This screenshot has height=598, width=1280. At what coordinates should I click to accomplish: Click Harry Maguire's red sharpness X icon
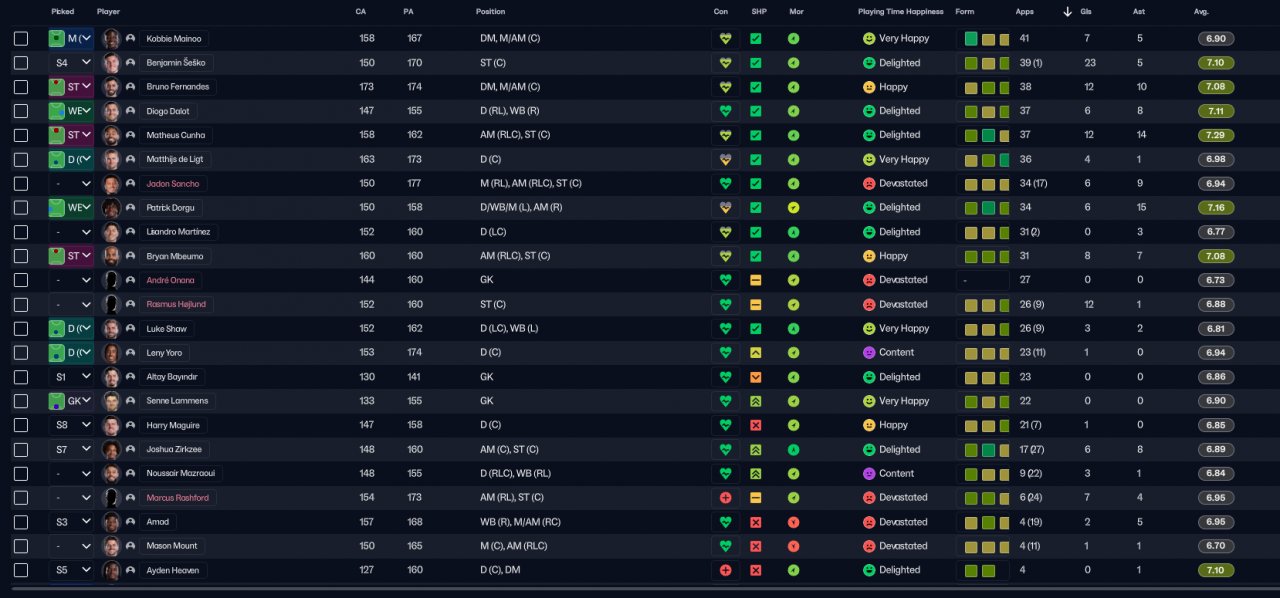756,425
